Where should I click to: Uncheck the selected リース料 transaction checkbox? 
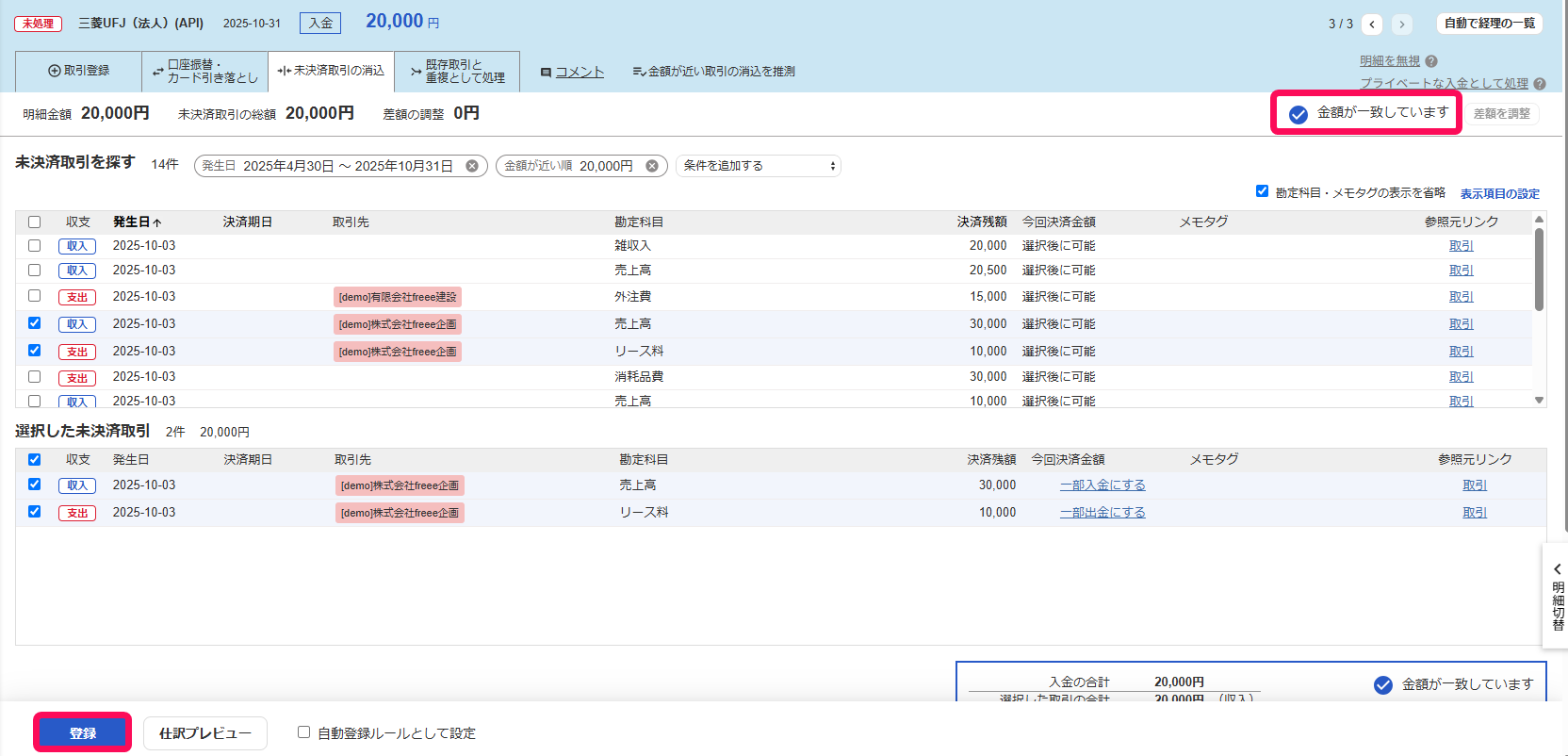pyautogui.click(x=35, y=512)
